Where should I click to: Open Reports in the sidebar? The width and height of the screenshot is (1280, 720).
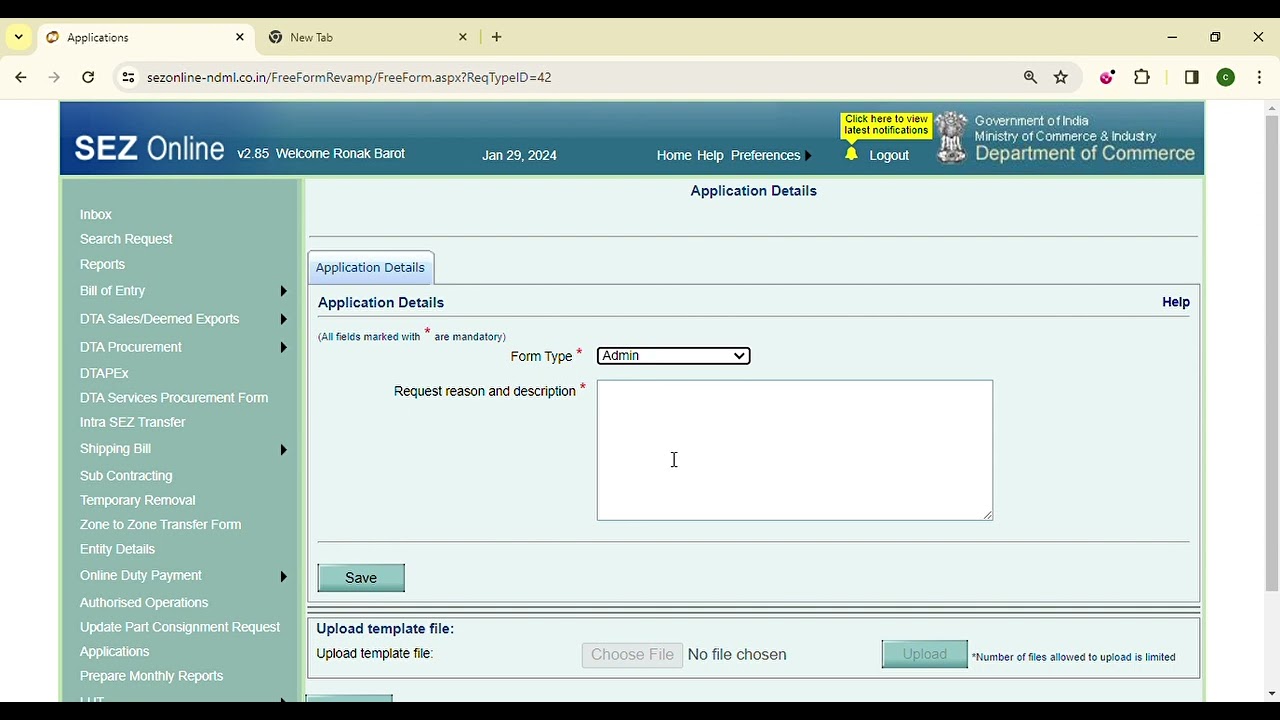tap(102, 265)
